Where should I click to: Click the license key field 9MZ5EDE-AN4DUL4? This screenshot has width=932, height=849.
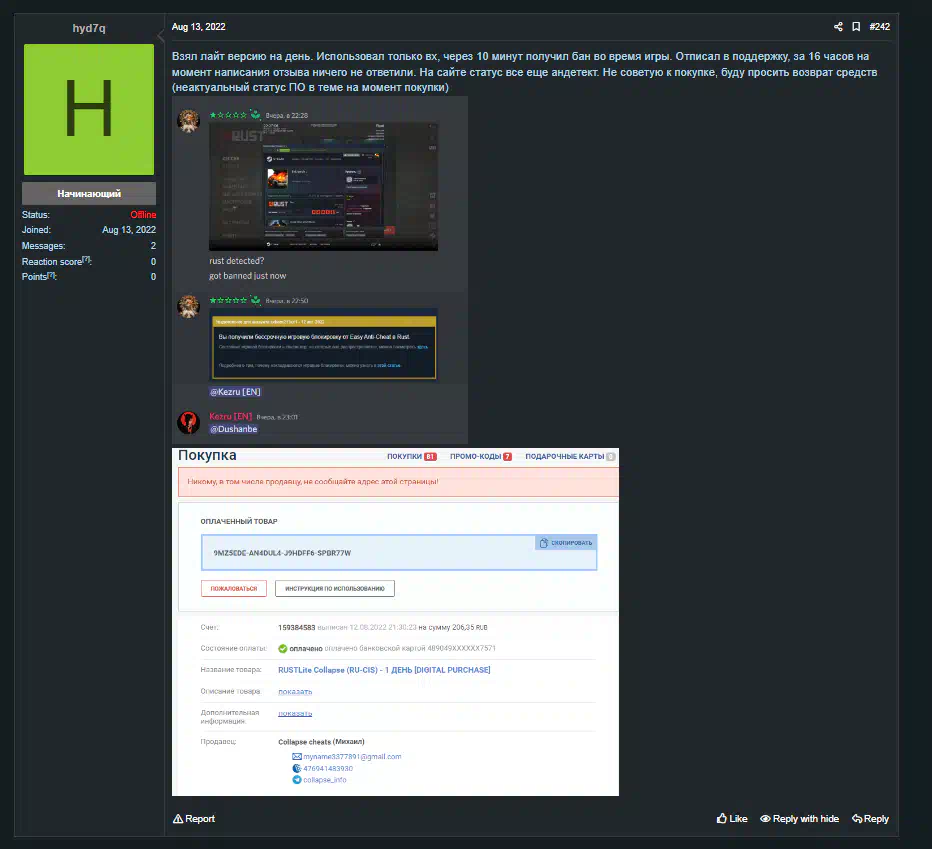tap(399, 553)
